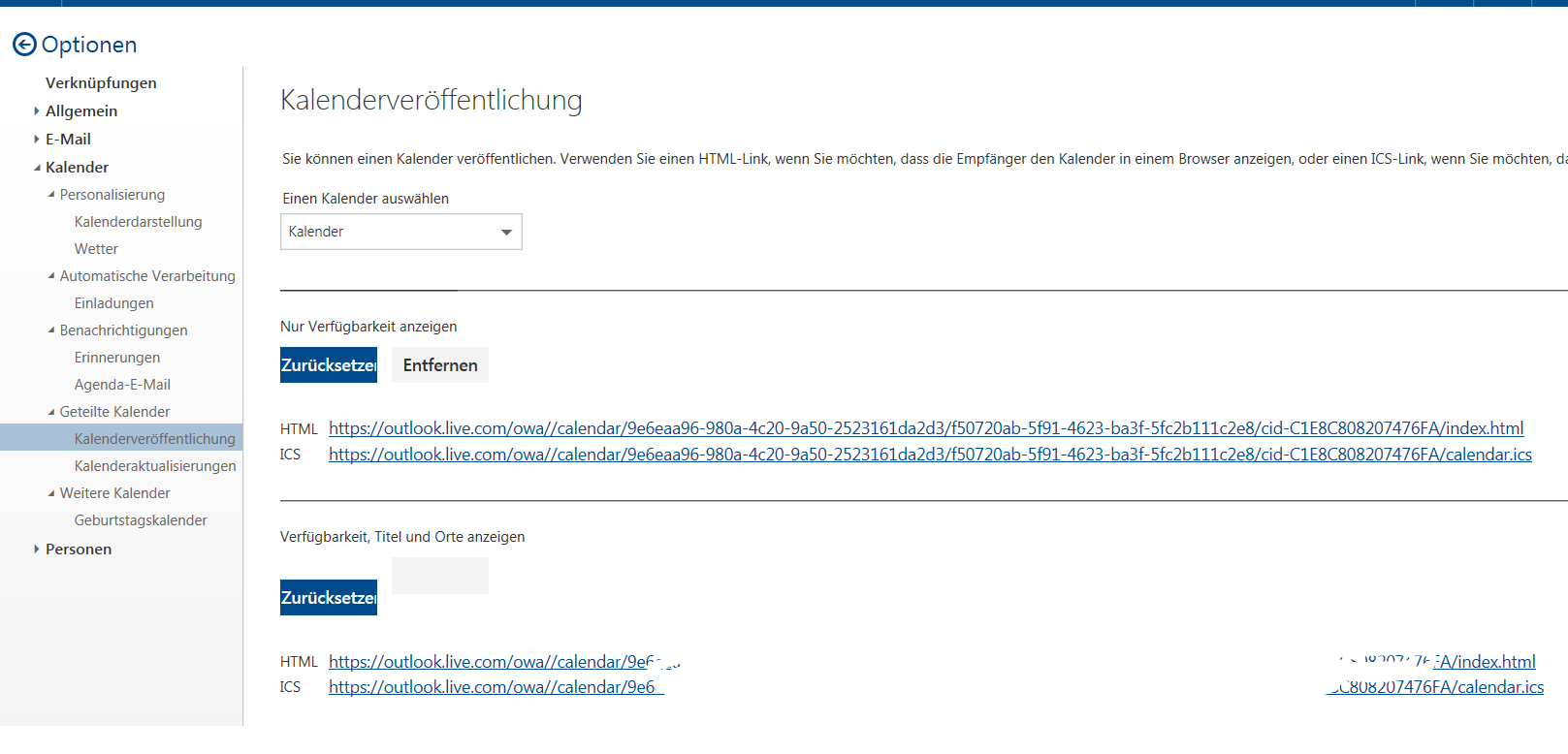
Task: Collapse the Personalisierung subsection
Action: [x=51, y=195]
